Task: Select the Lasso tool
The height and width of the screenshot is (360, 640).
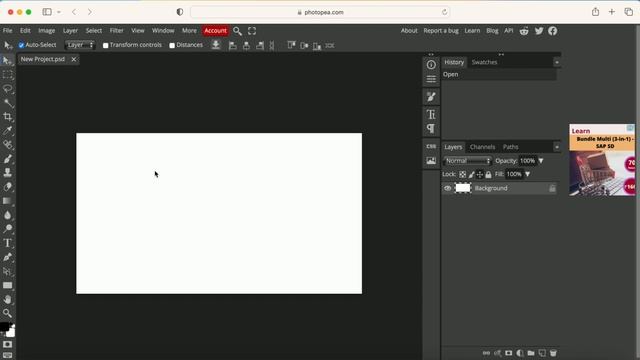Action: [7, 89]
